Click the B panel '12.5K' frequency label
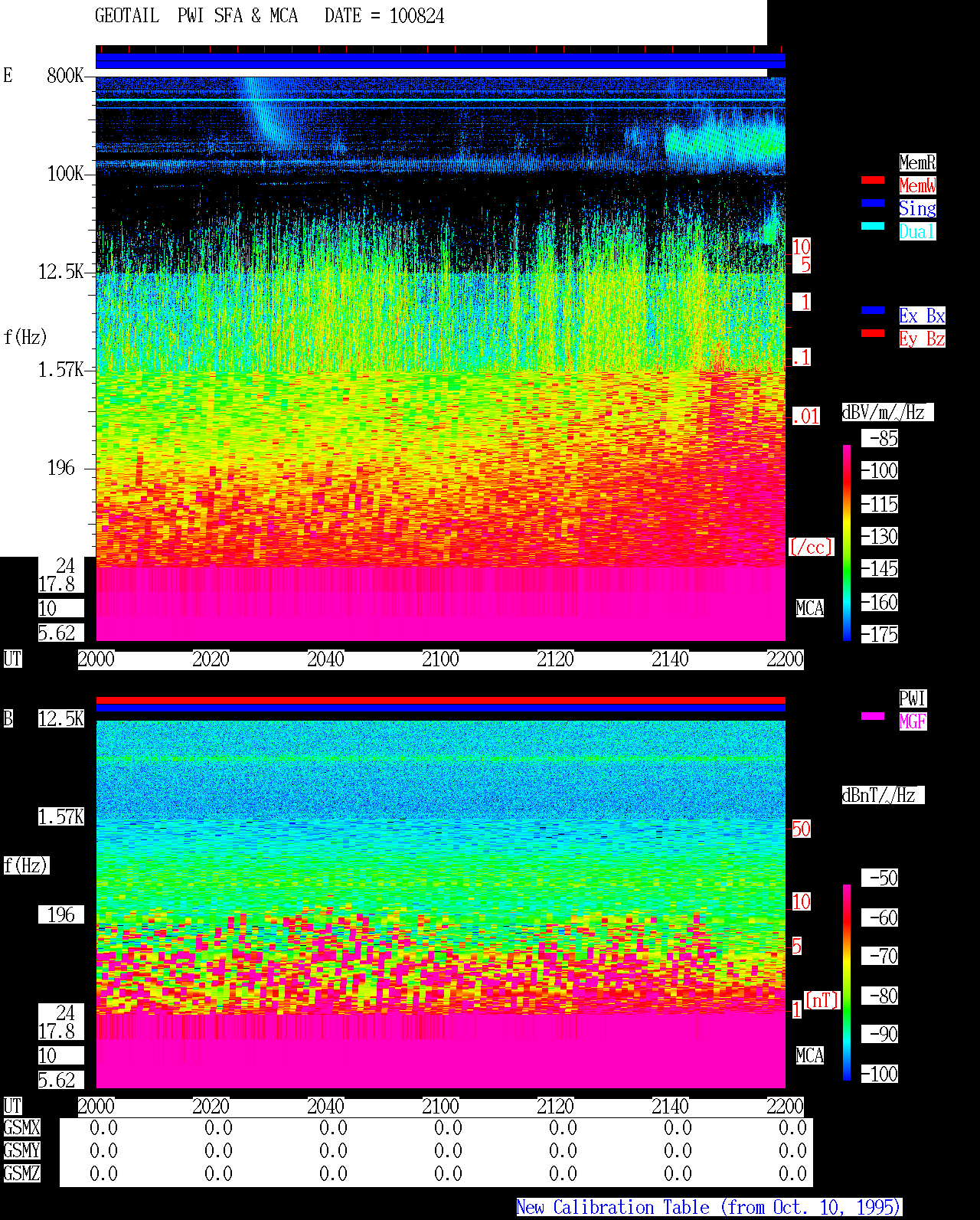This screenshot has height=1220, width=980. 61,718
